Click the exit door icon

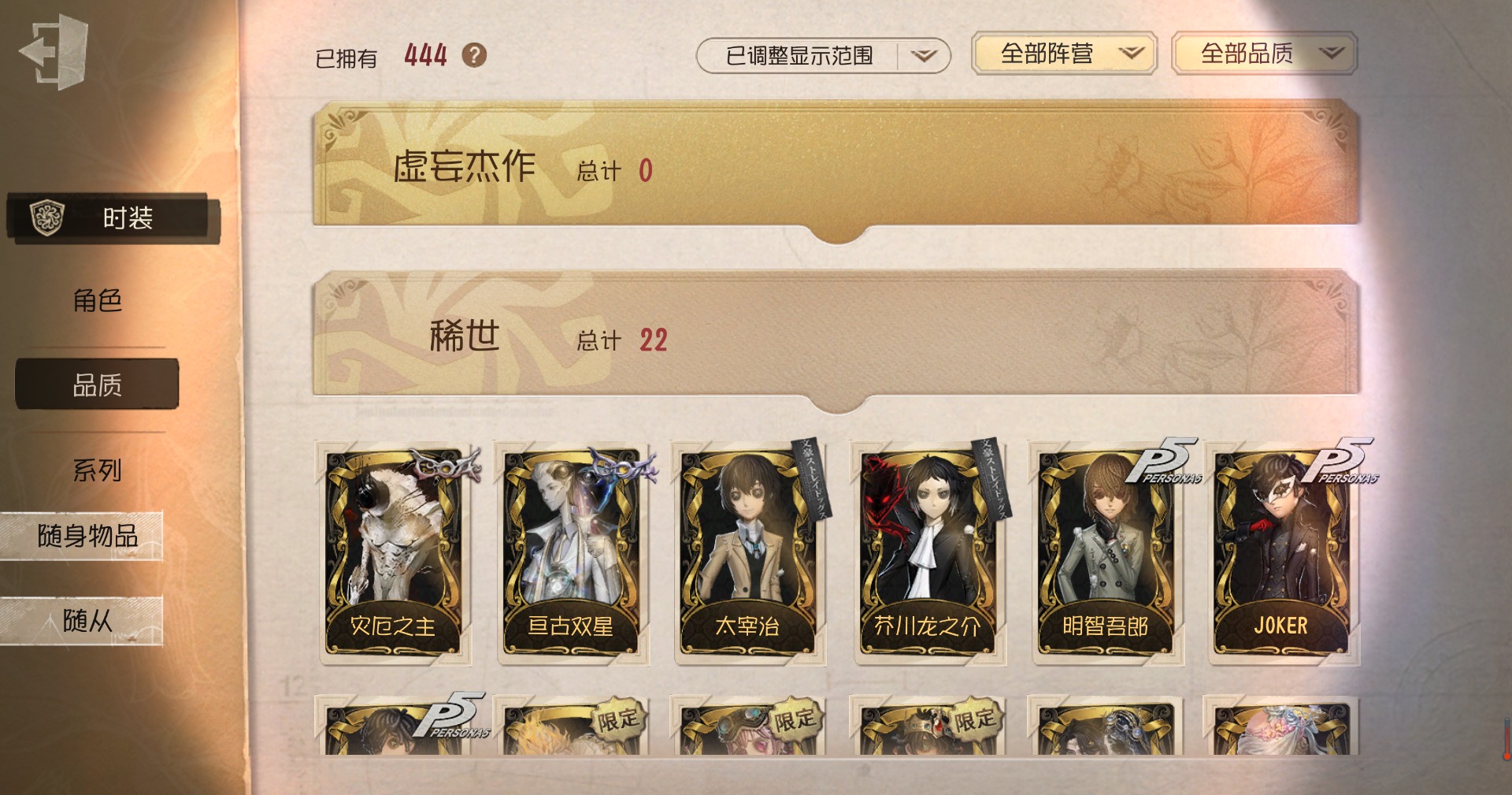click(53, 53)
